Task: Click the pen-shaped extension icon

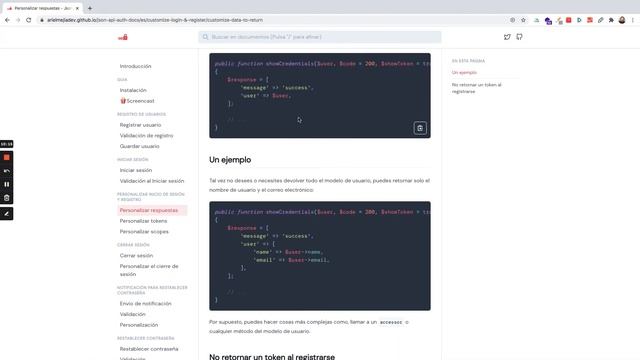Action: [600, 20]
